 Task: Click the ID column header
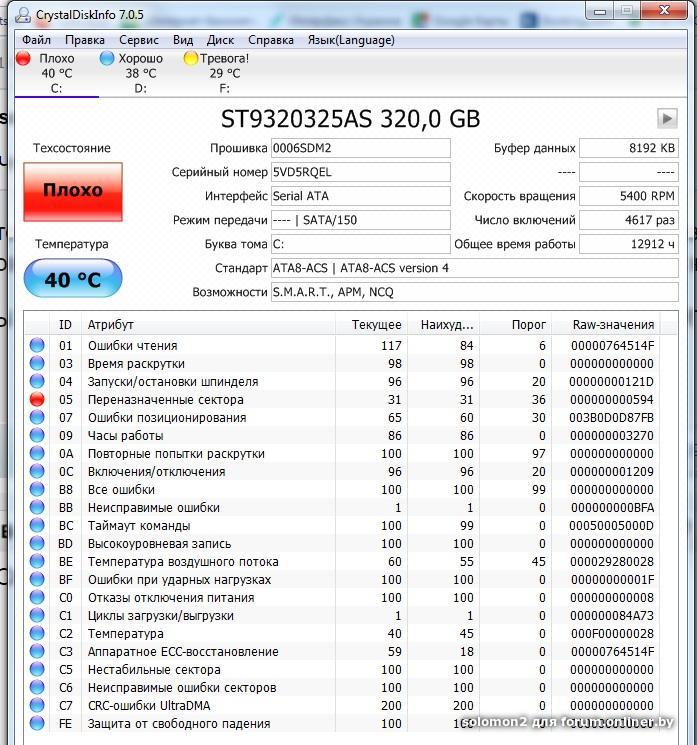(65, 325)
